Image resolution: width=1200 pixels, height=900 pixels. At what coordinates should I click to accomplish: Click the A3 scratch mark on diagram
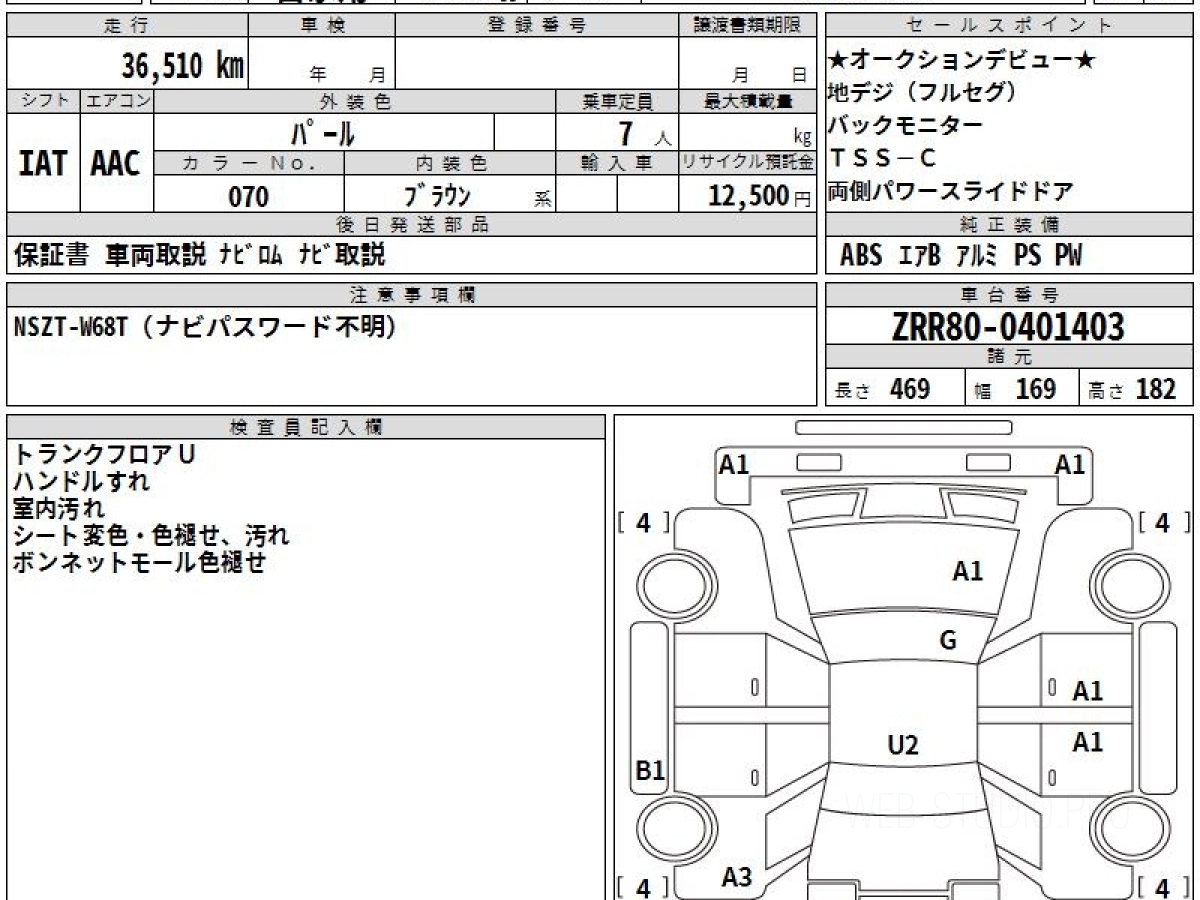[x=736, y=877]
